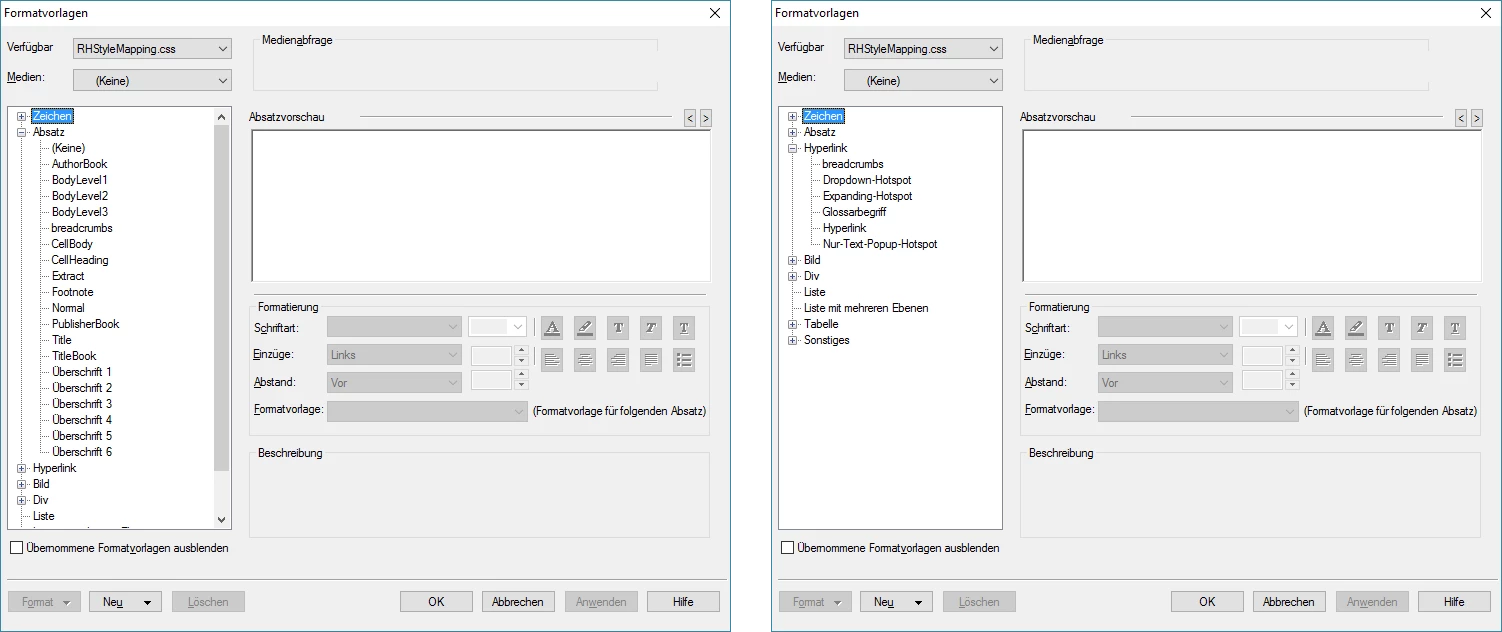Screen dimensions: 1502x632
Task: Select Footnote style in left dialog
Action: pyautogui.click(x=72, y=292)
